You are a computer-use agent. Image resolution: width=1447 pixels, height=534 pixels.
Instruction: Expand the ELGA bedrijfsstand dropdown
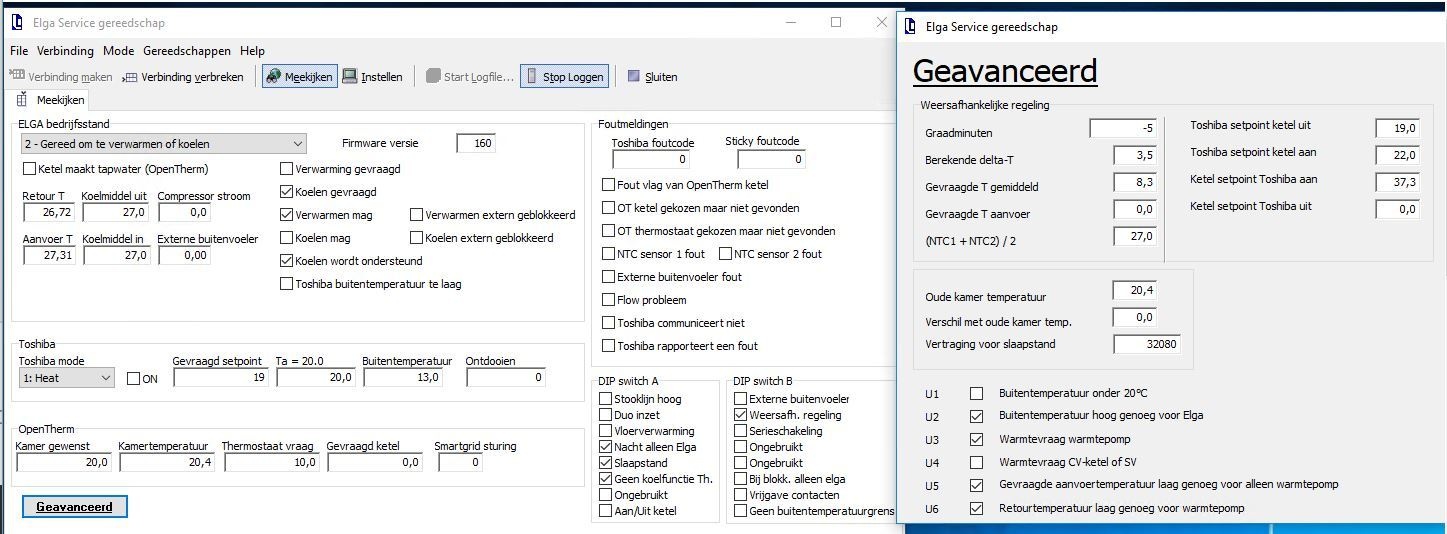tap(297, 144)
